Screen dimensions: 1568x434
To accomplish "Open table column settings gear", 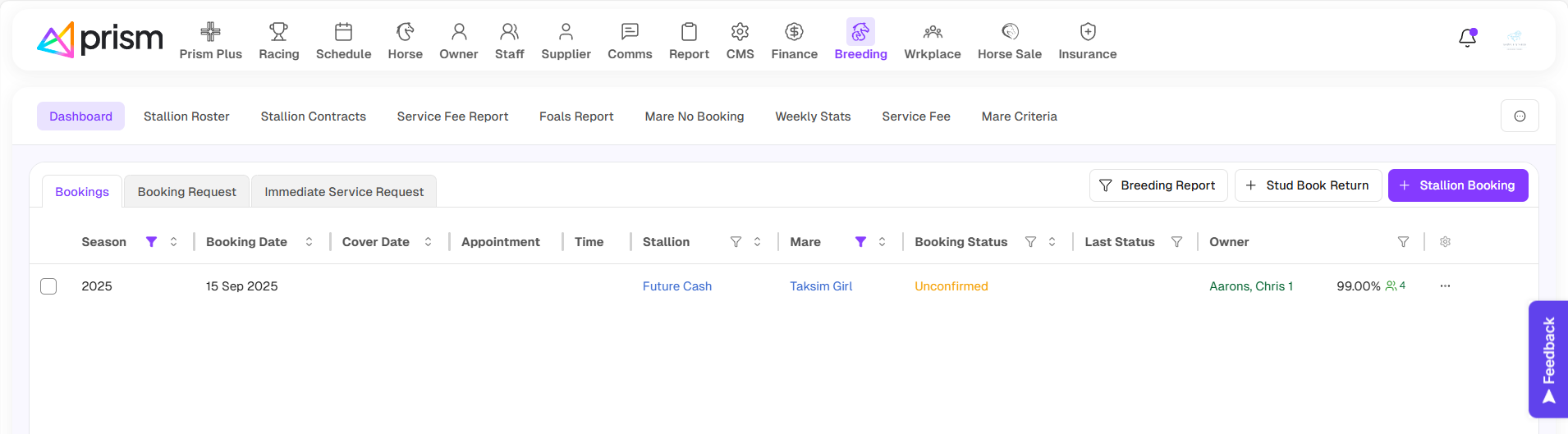I will 1445,242.
